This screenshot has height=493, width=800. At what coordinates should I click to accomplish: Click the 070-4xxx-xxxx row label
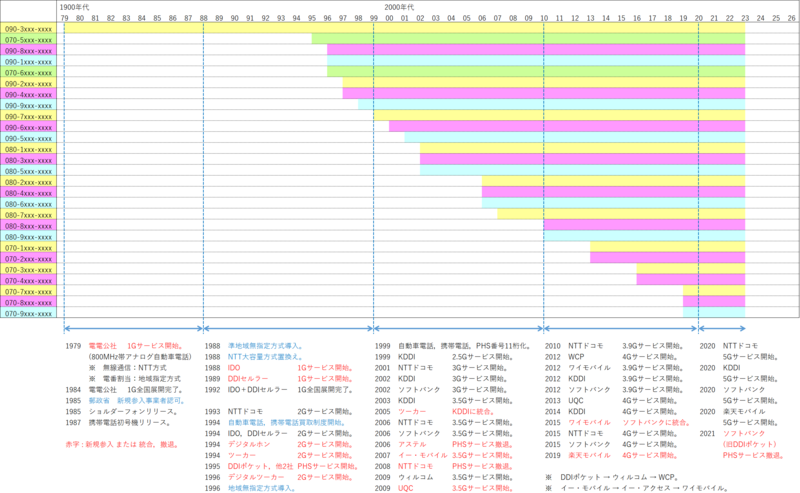coord(29,281)
